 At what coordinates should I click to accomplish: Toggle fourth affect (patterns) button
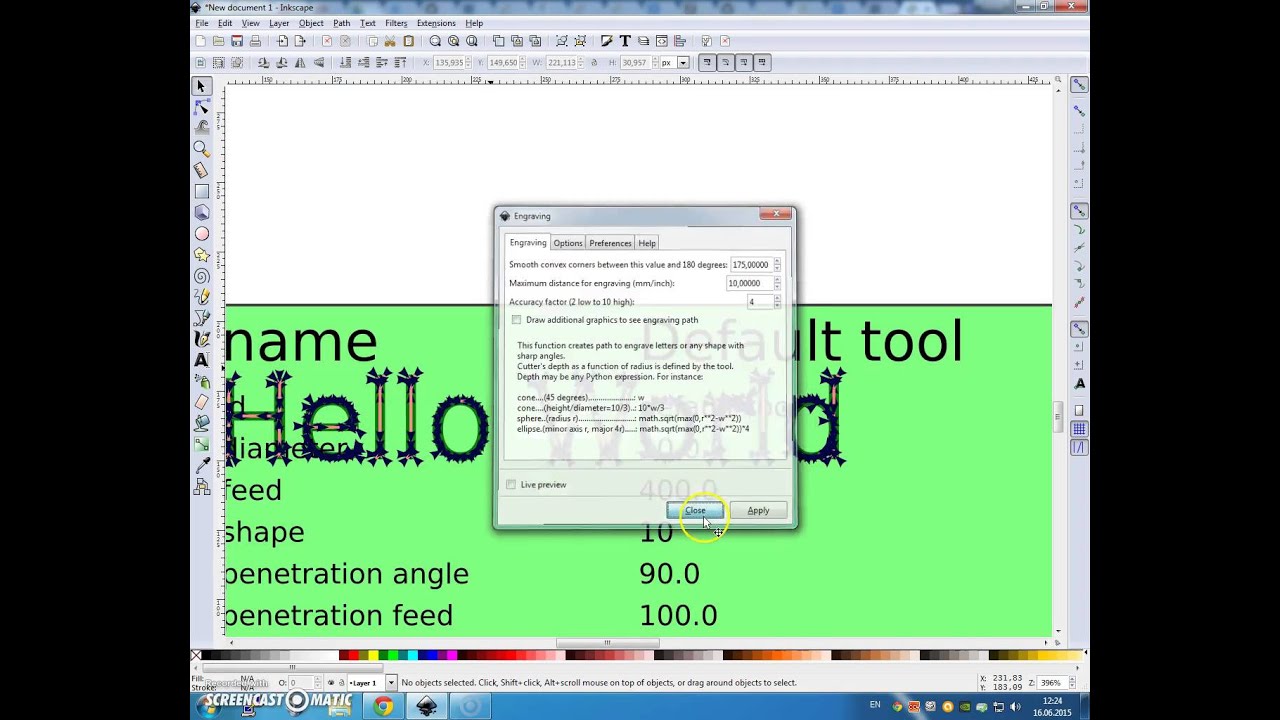point(762,62)
